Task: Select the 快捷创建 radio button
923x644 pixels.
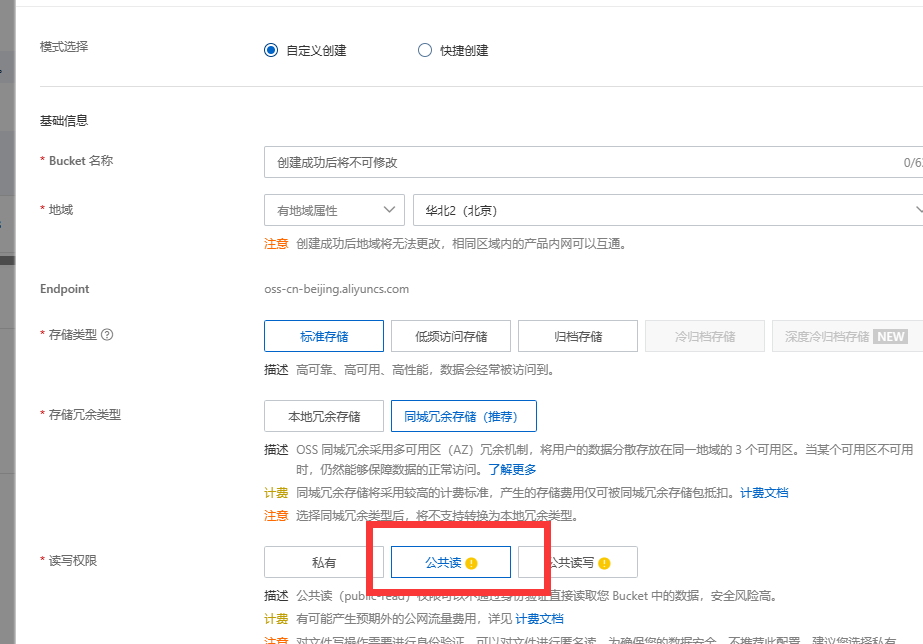Action: pos(425,50)
